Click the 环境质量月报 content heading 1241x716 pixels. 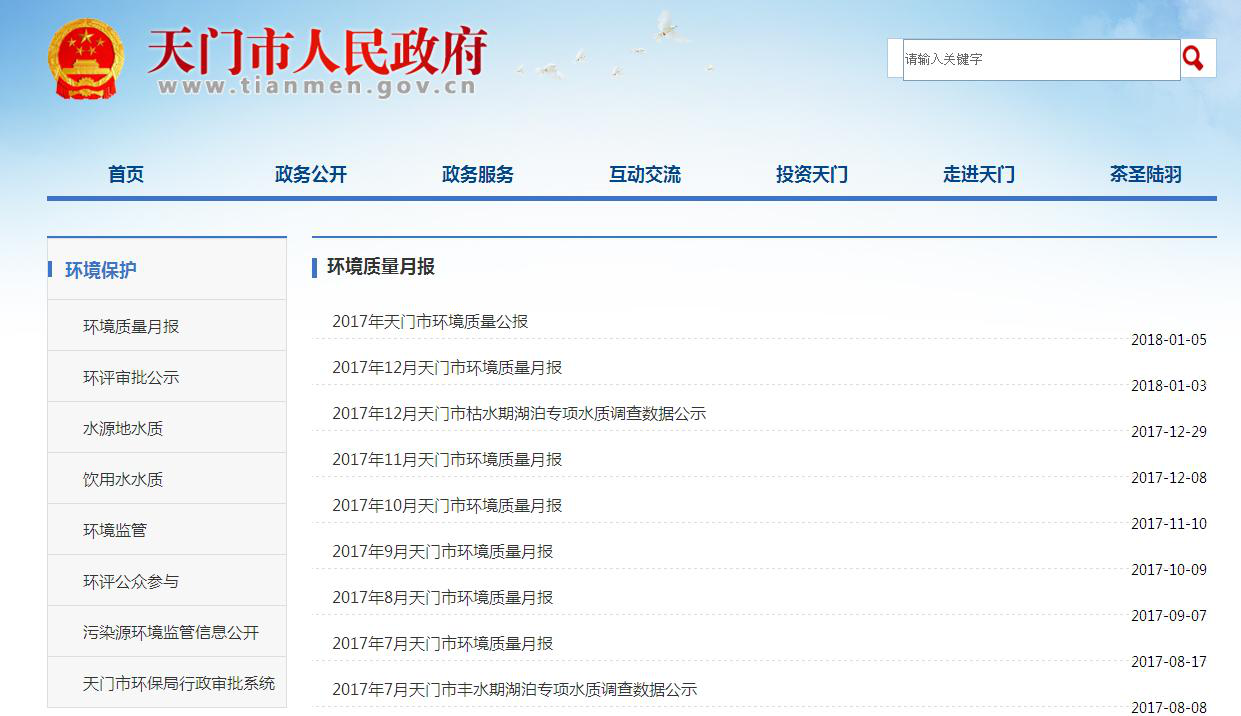[x=381, y=266]
